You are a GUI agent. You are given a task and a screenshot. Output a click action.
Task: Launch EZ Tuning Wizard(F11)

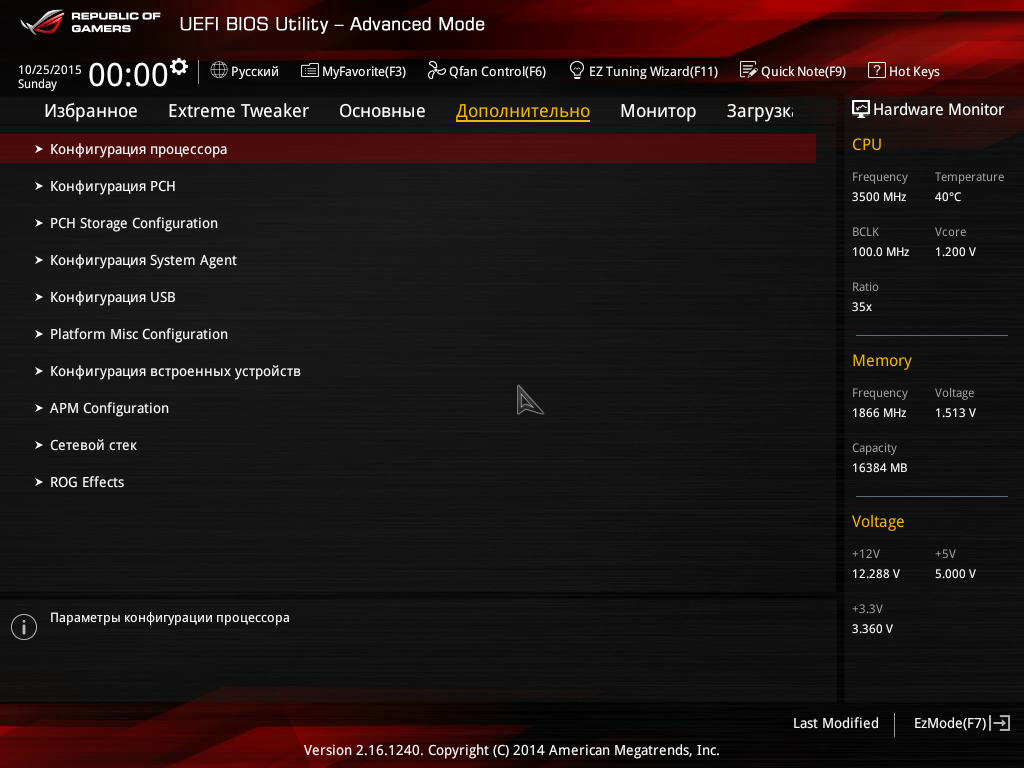click(643, 71)
